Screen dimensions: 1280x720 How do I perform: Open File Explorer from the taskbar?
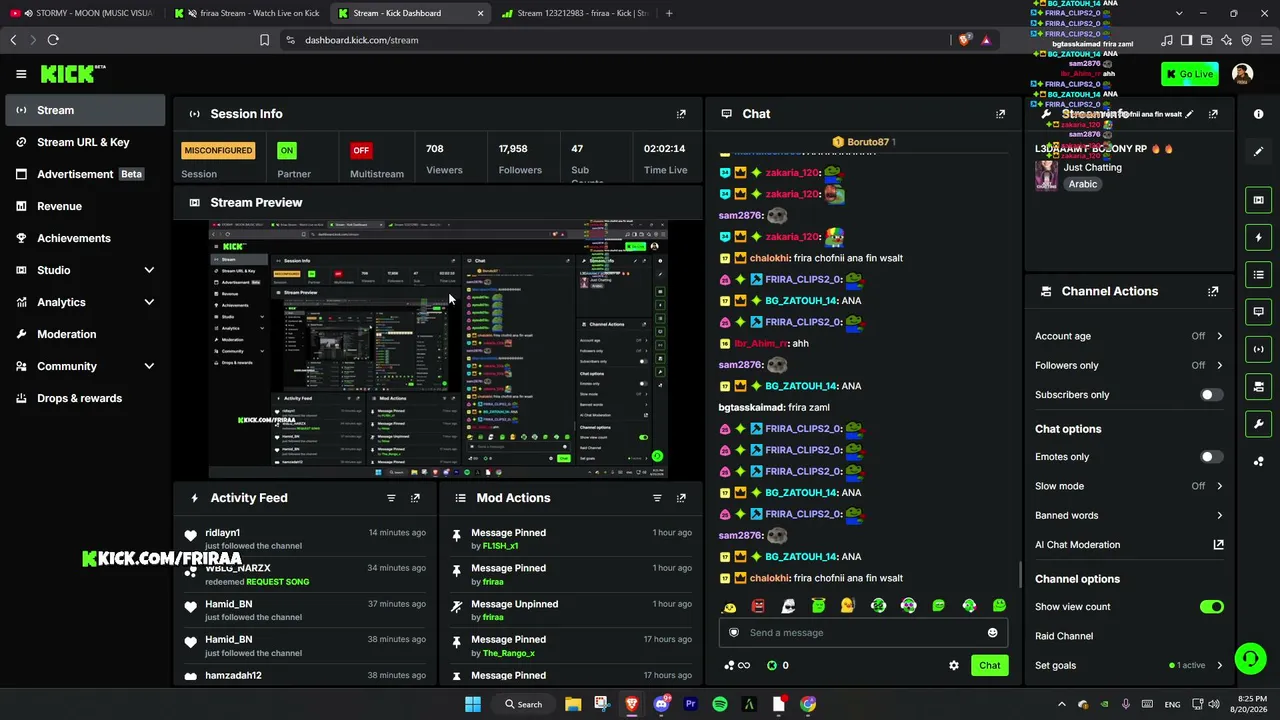(573, 704)
